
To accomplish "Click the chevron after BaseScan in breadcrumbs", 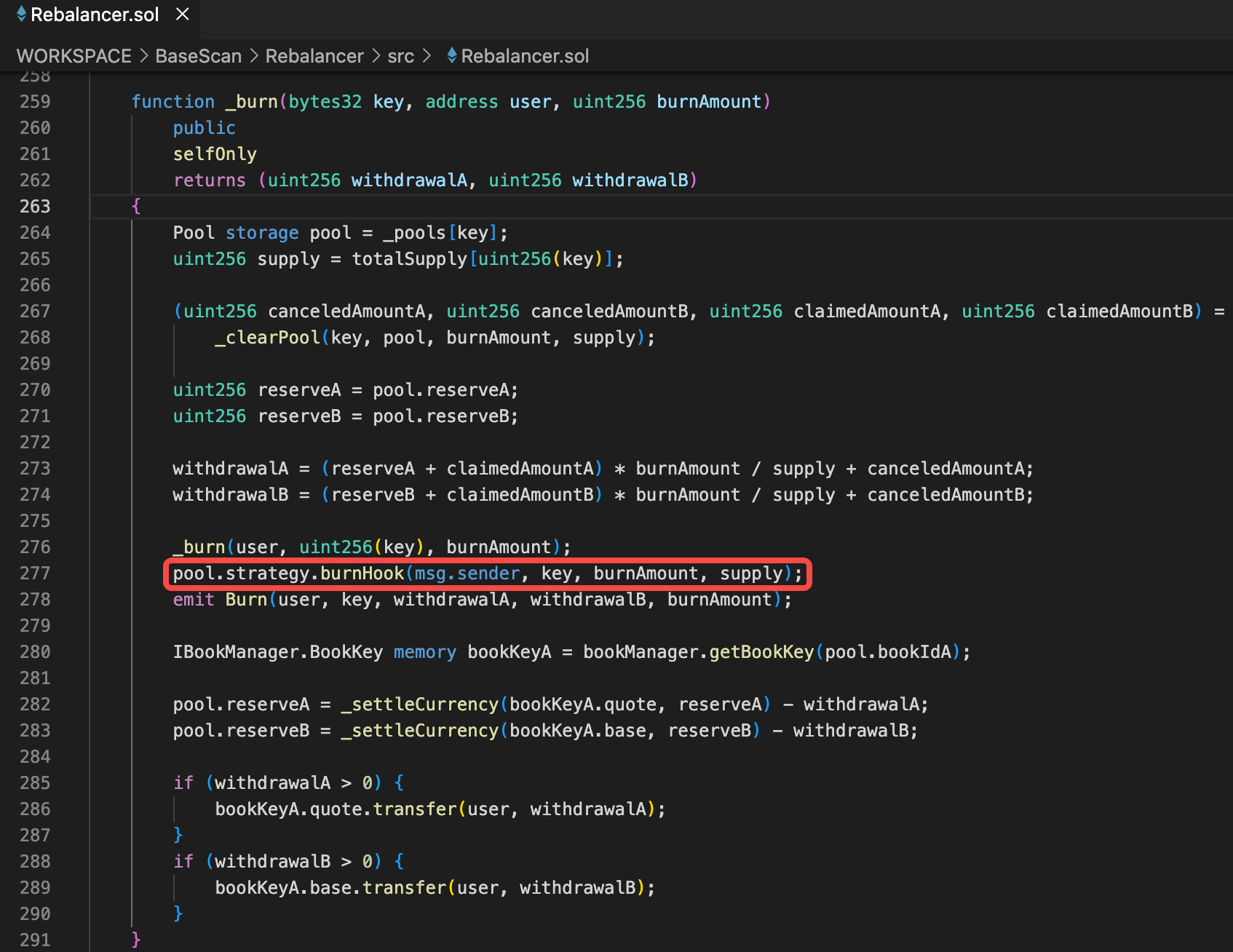I will (254, 56).
